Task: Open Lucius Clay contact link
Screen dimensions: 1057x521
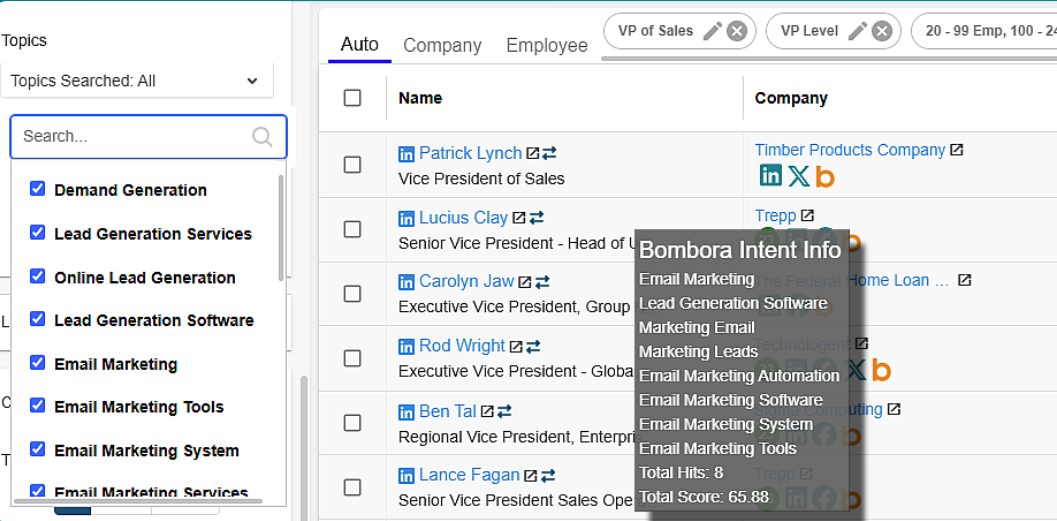Action: click(x=463, y=218)
